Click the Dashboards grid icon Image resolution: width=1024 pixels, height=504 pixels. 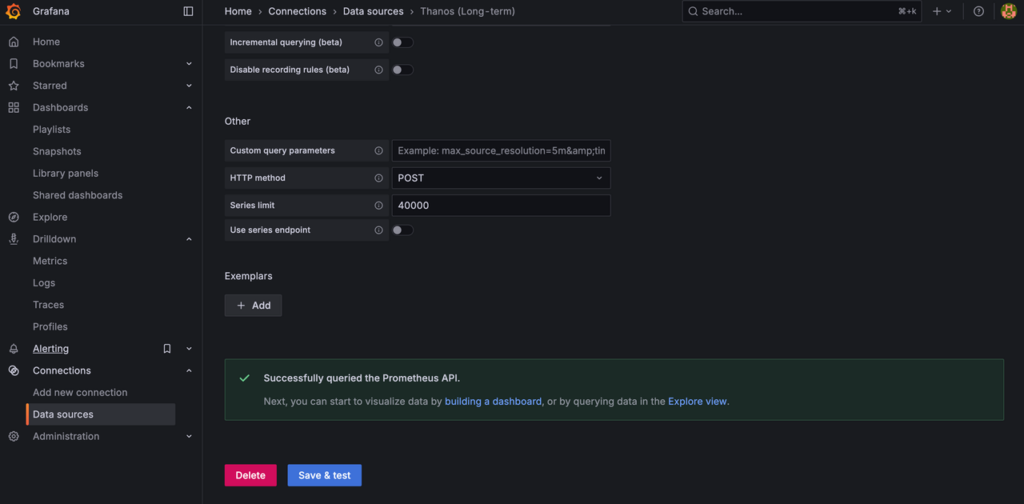coord(13,108)
